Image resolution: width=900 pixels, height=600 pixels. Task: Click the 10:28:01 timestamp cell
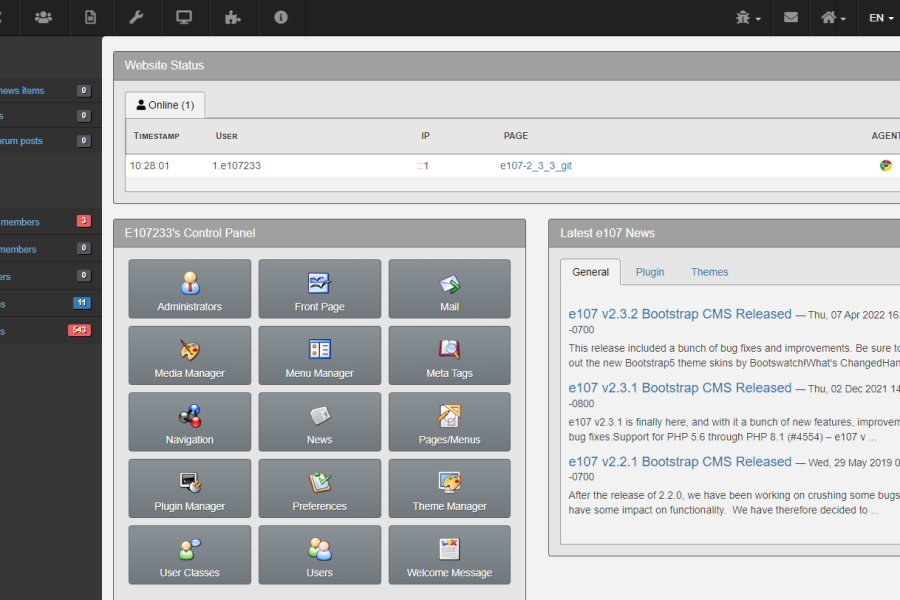point(150,165)
